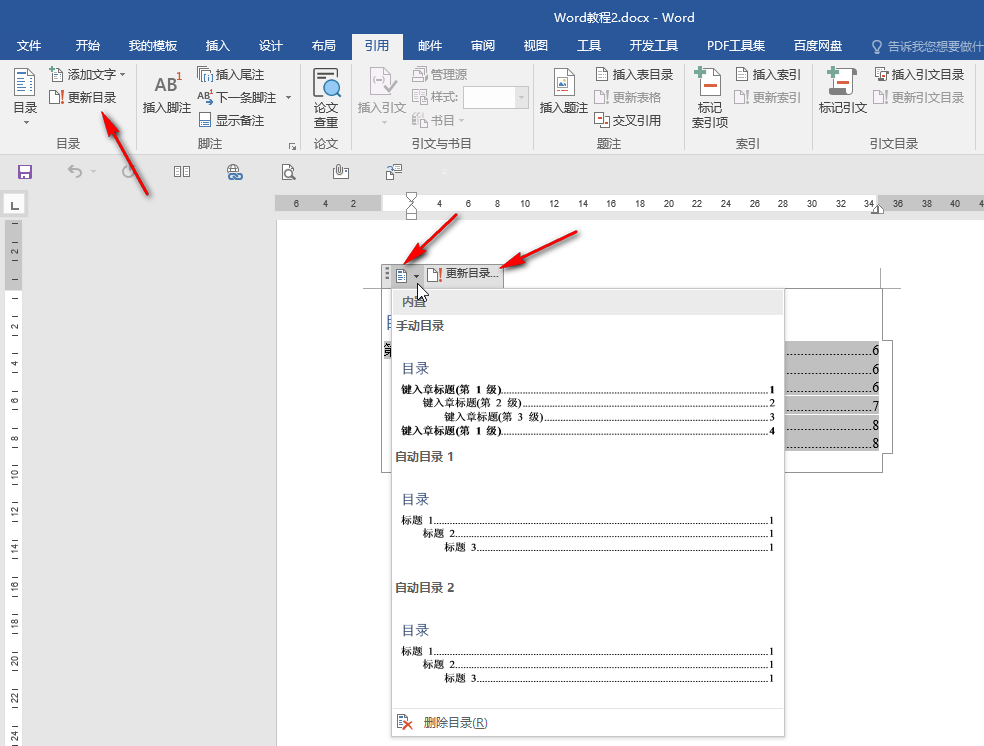Screen dimensions: 984x746
Task: Switch to the 审阅 tab
Action: coord(483,46)
